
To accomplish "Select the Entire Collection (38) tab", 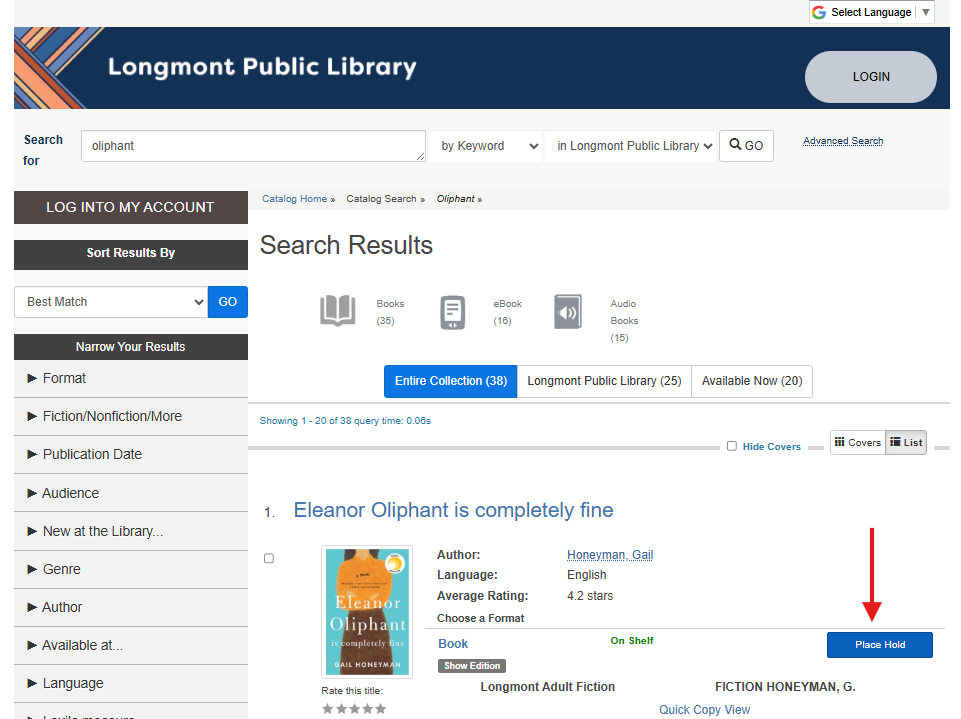I will [x=450, y=381].
